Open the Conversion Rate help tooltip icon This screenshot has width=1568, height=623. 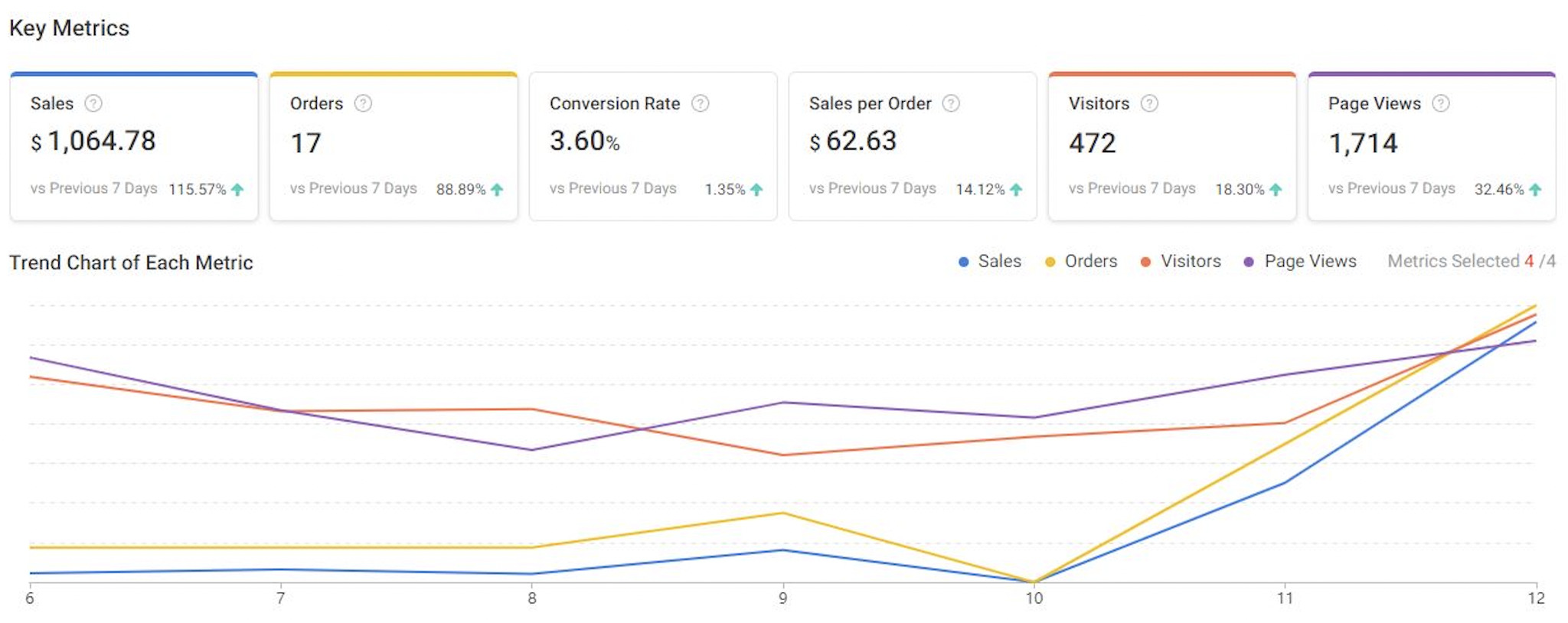coord(700,103)
